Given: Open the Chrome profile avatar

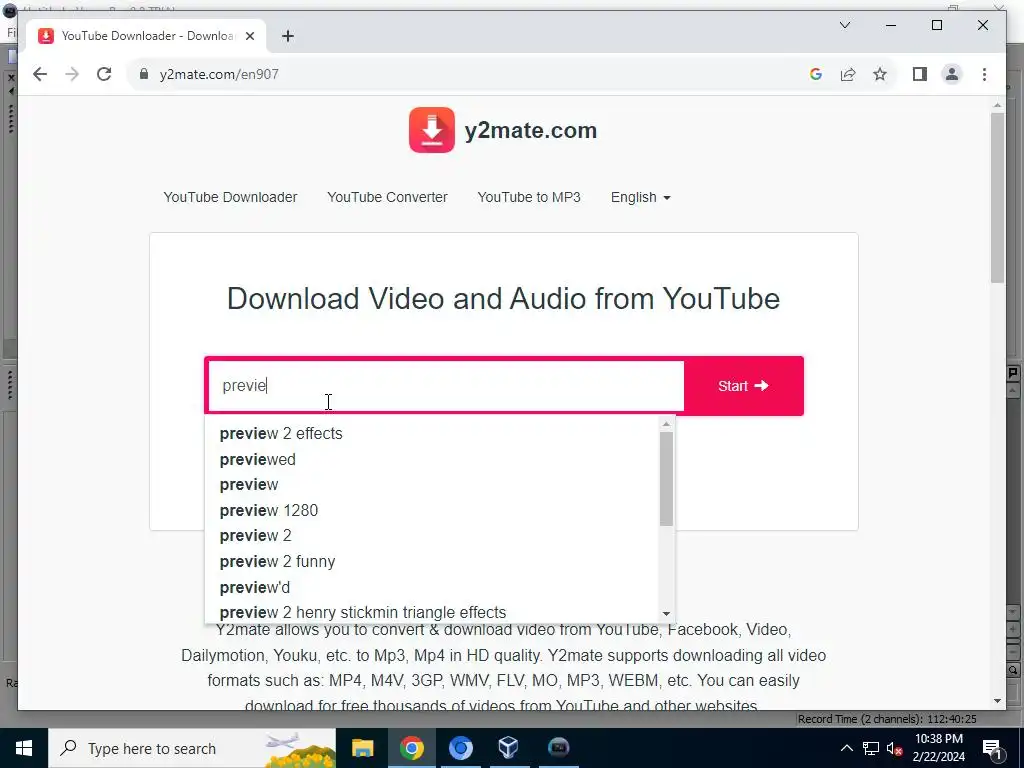Looking at the screenshot, I should click(952, 74).
